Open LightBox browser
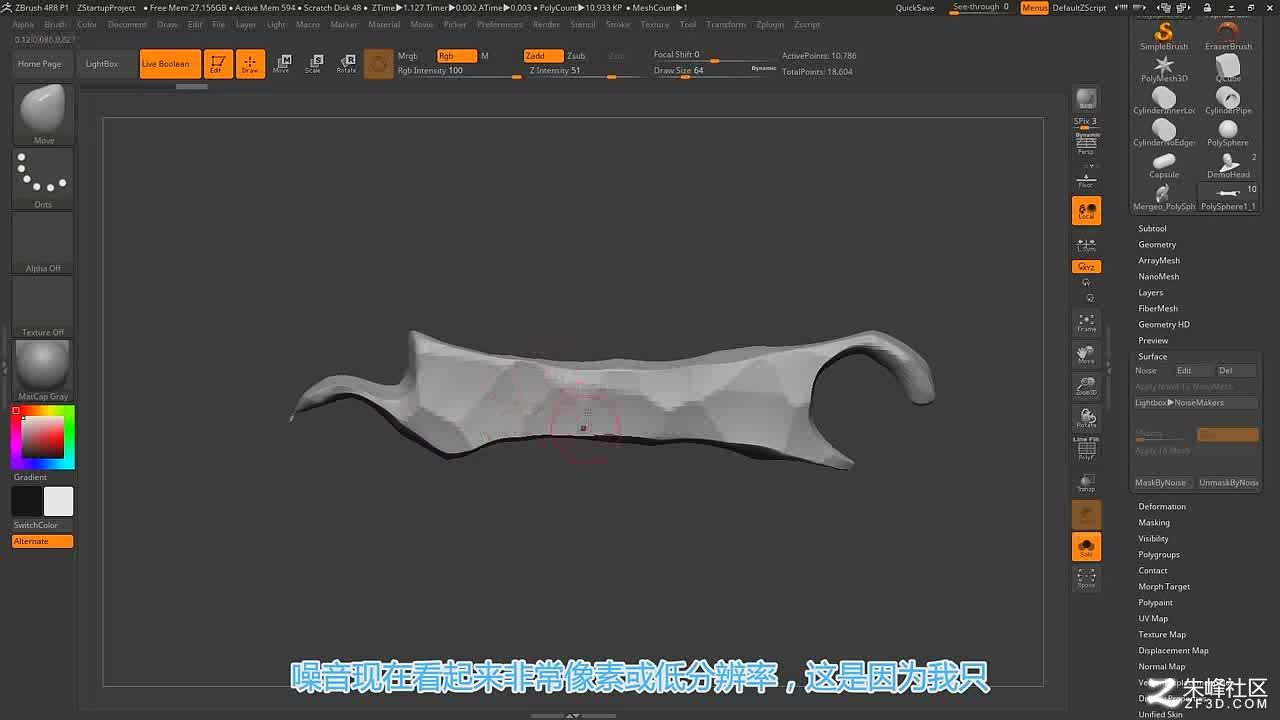This screenshot has width=1280, height=720. [x=102, y=64]
